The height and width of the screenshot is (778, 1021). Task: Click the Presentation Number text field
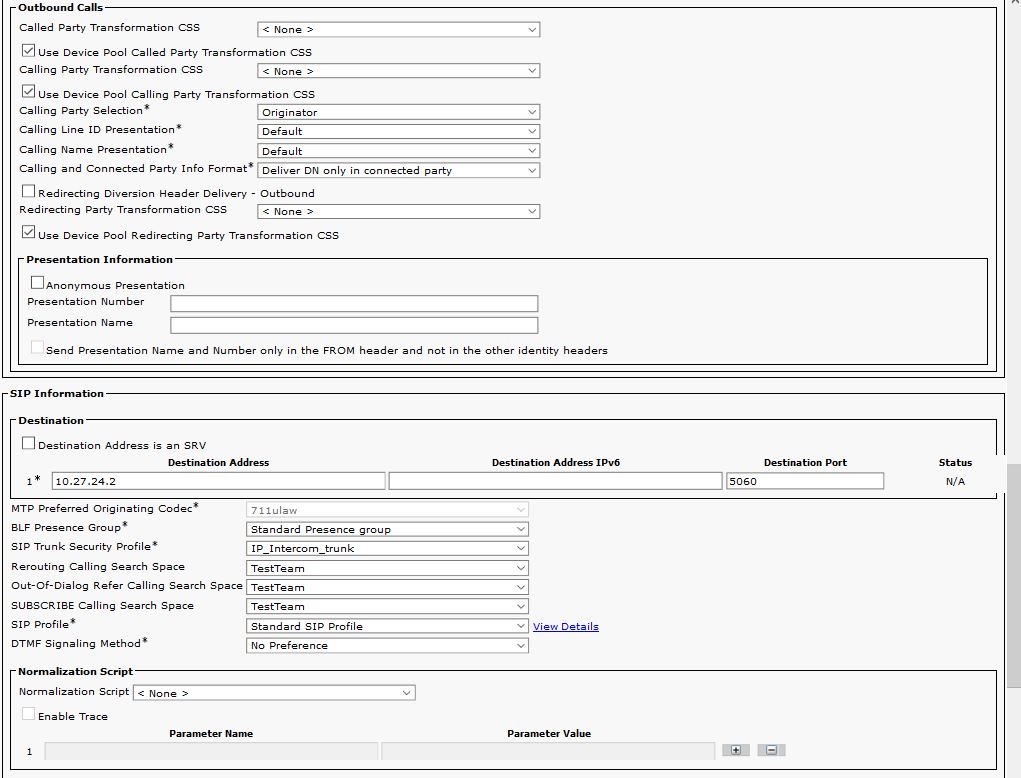click(354, 303)
